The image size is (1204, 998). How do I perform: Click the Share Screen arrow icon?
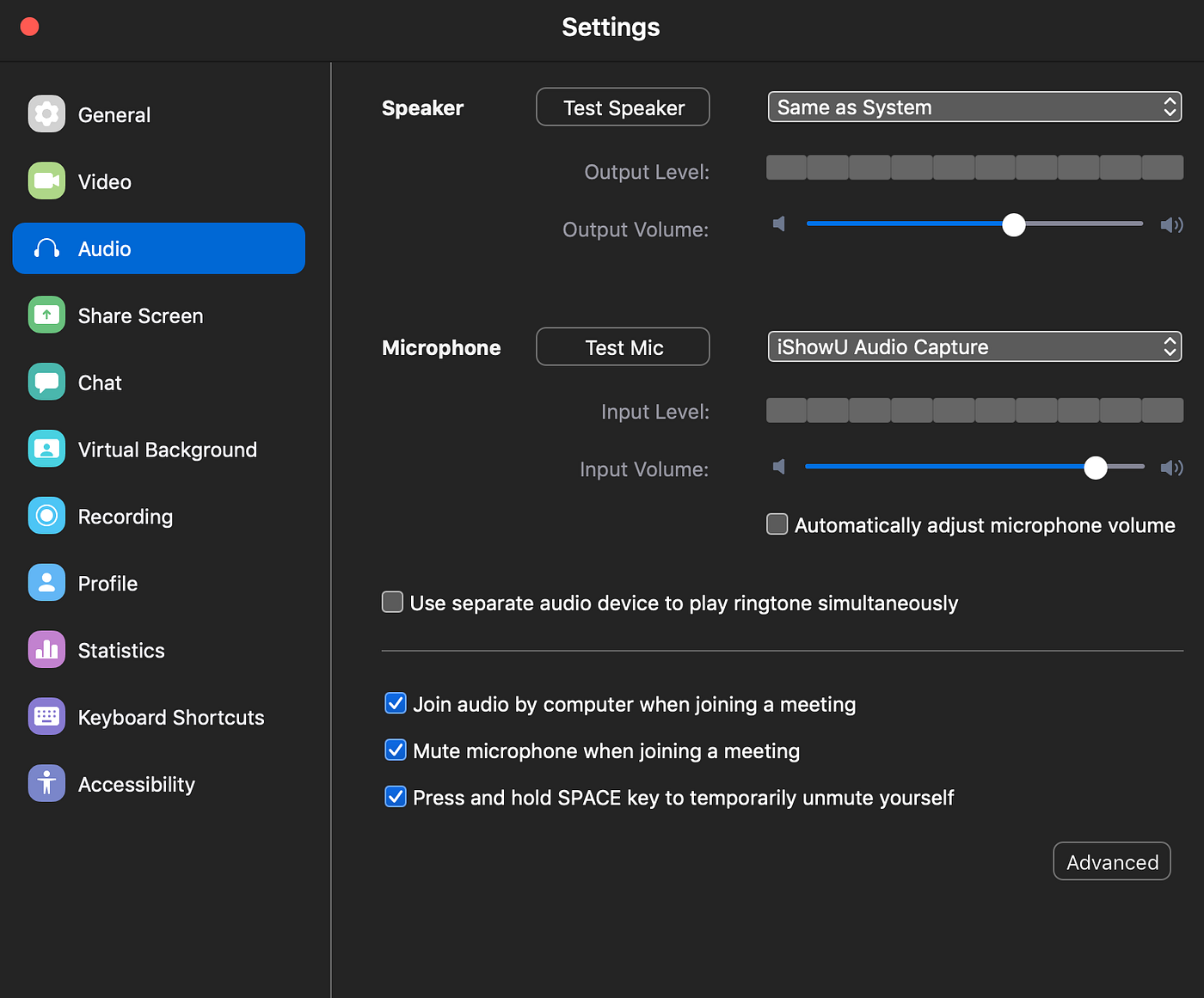[46, 315]
